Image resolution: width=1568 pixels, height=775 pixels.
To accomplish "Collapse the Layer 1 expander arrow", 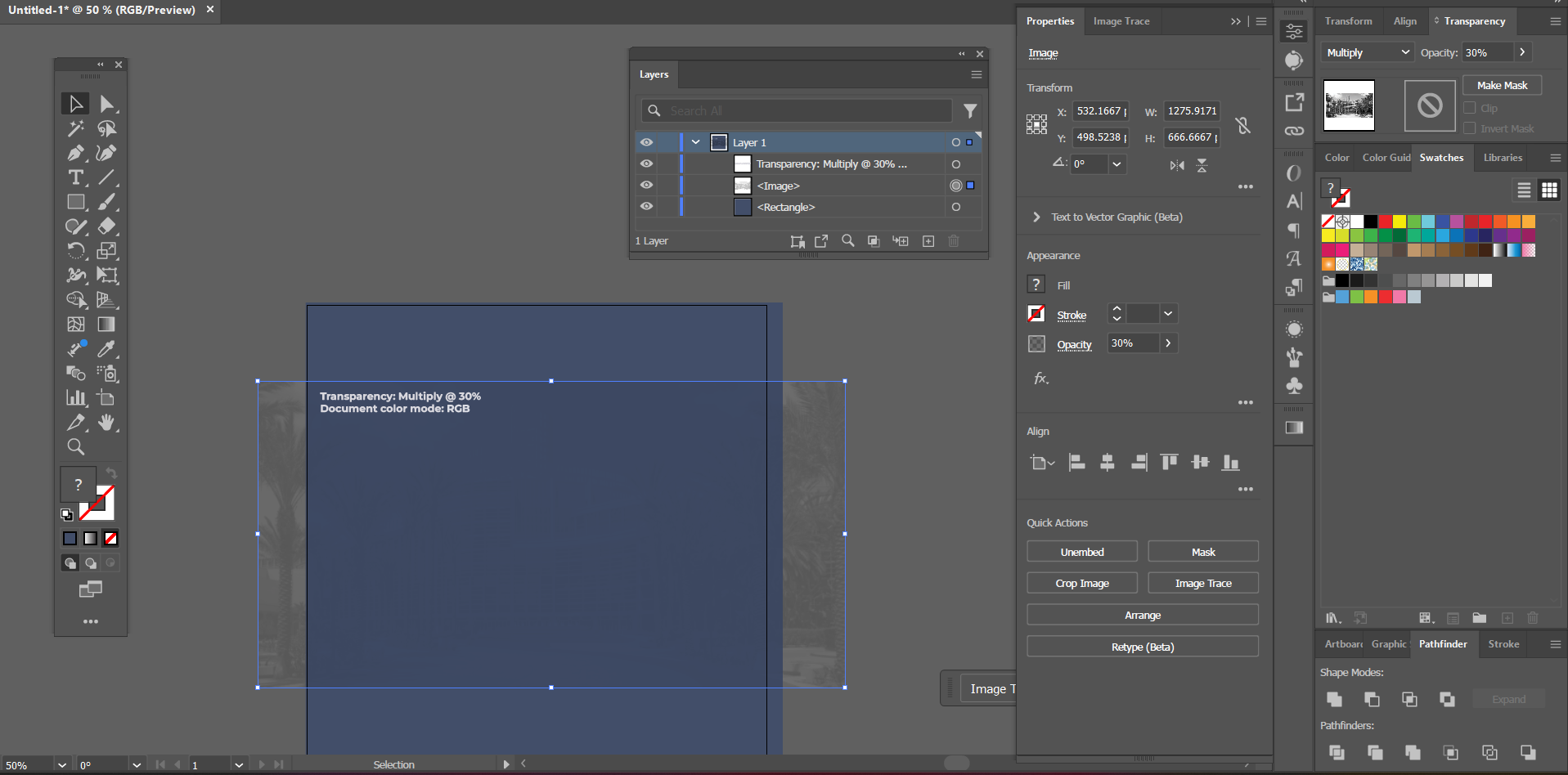I will pos(694,141).
